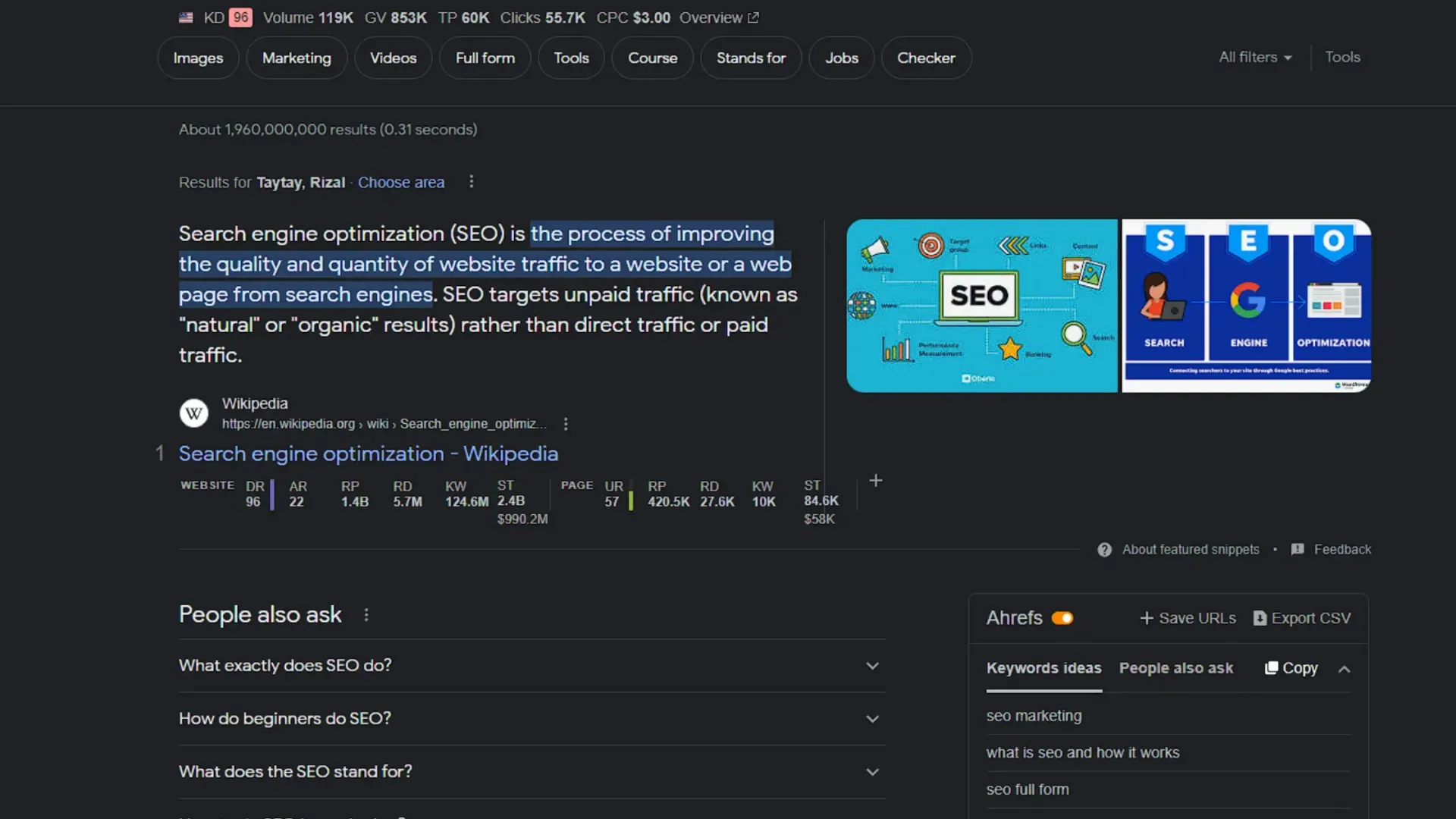Open the Overview external link icon
The image size is (1456, 819).
tap(753, 17)
